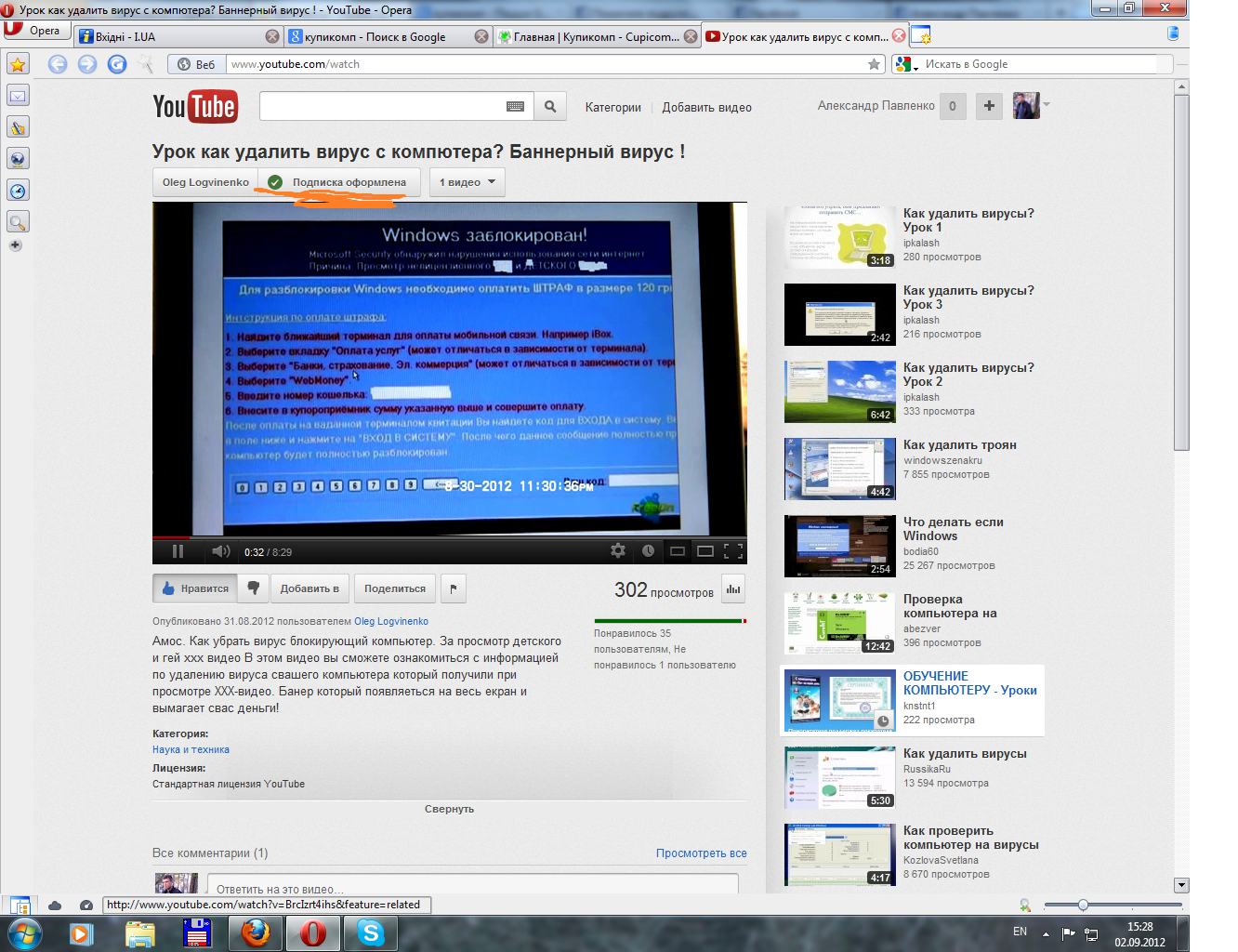This screenshot has height=952, width=1238.
Task: Open the EN language indicator in tray
Action: (x=1020, y=932)
